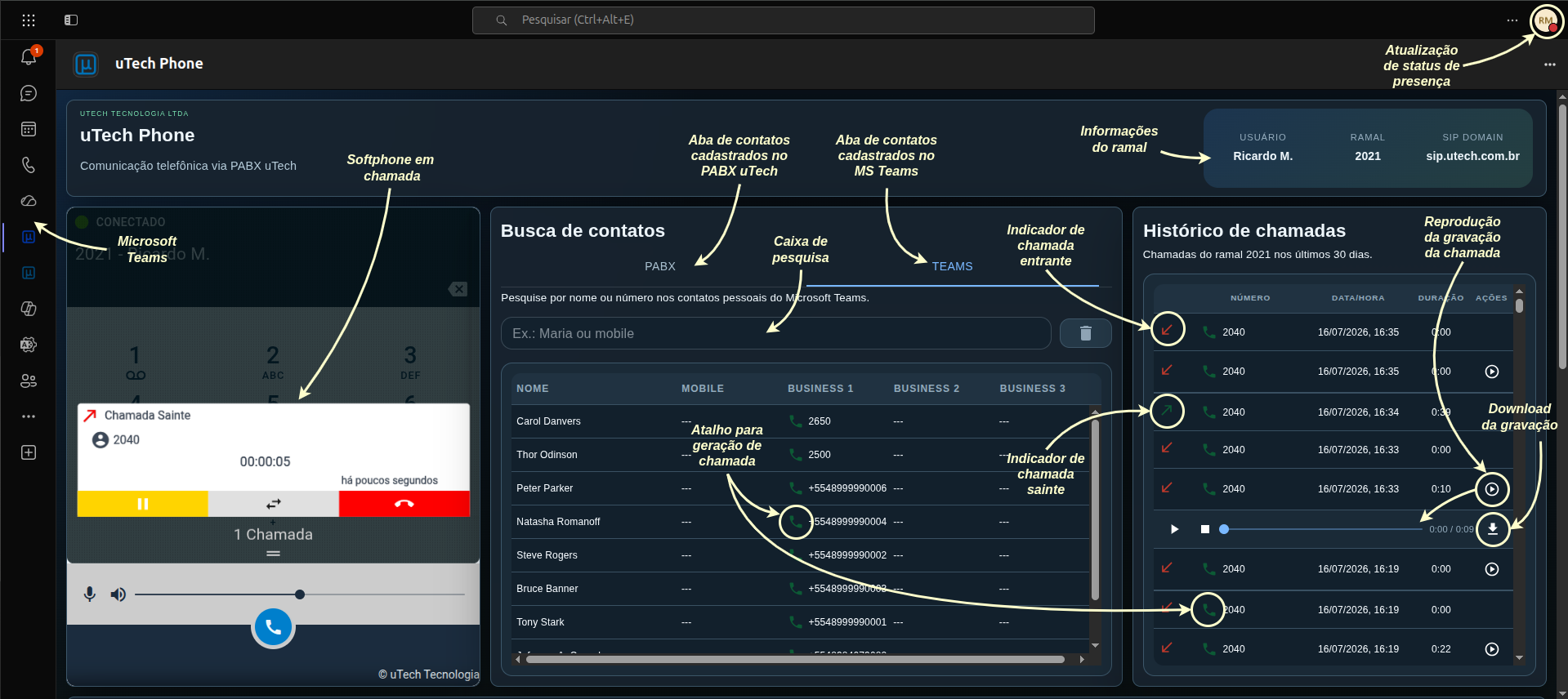Put the active call on hold

[x=143, y=504]
